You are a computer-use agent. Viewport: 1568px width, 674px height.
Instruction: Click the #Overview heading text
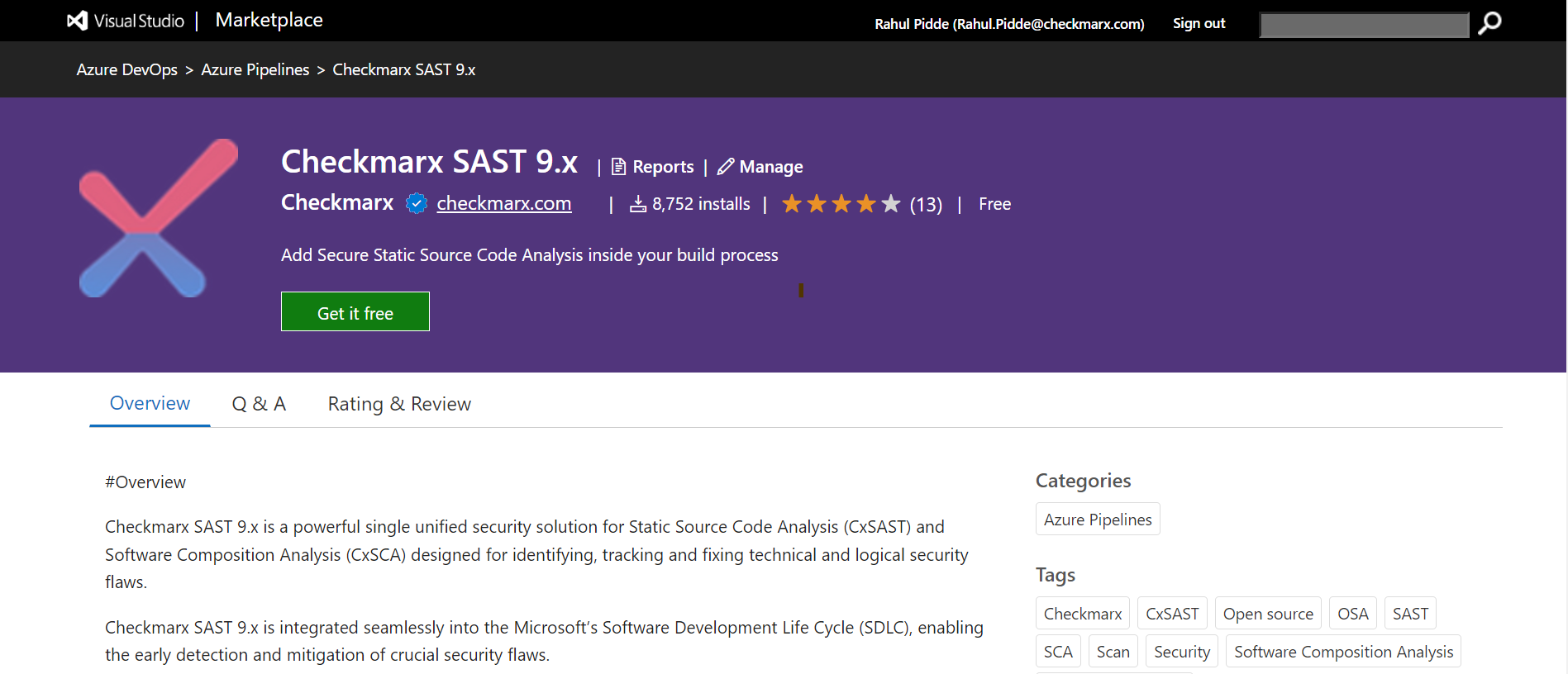[x=145, y=482]
